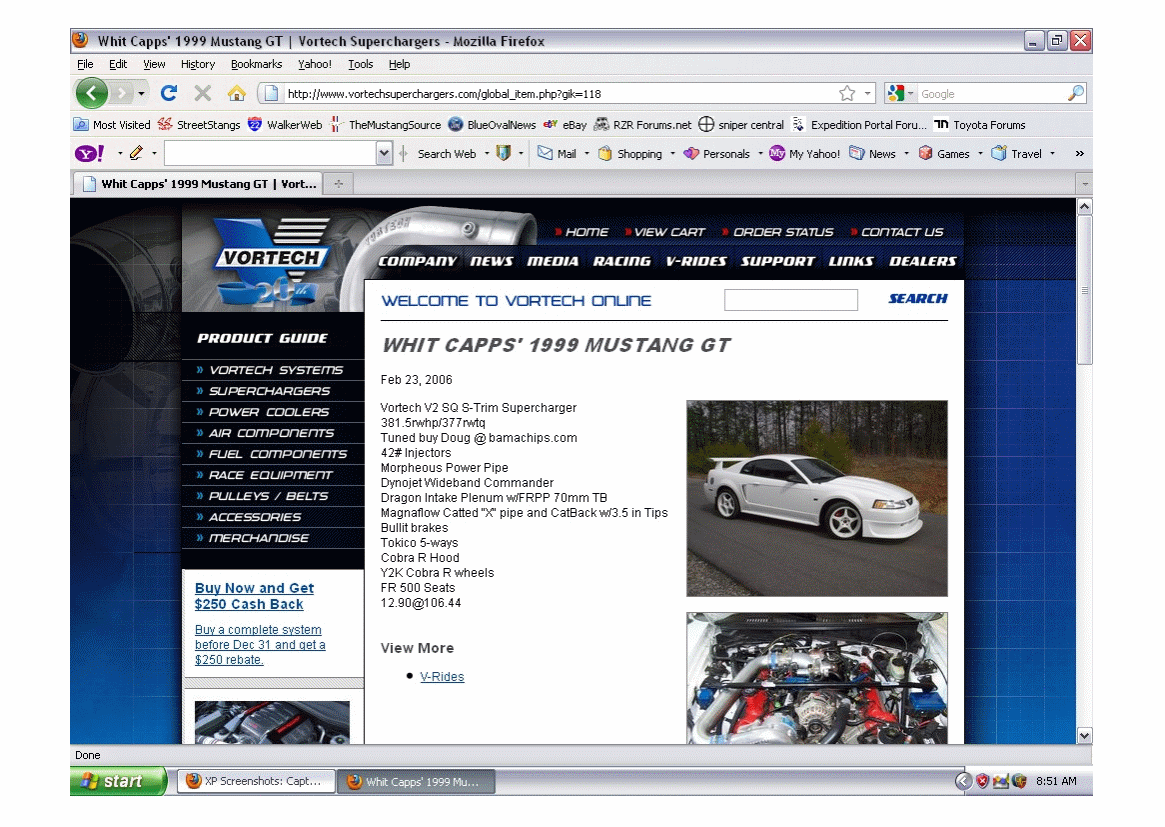
Task: Bookmark the page with the star icon
Action: tap(847, 94)
